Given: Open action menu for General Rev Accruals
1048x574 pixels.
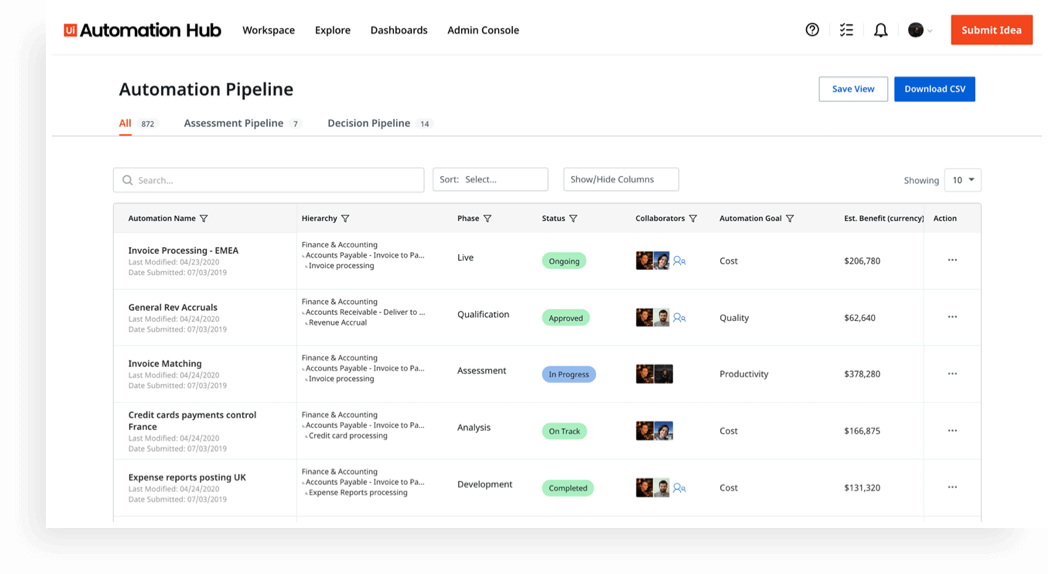Looking at the screenshot, I should [952, 317].
